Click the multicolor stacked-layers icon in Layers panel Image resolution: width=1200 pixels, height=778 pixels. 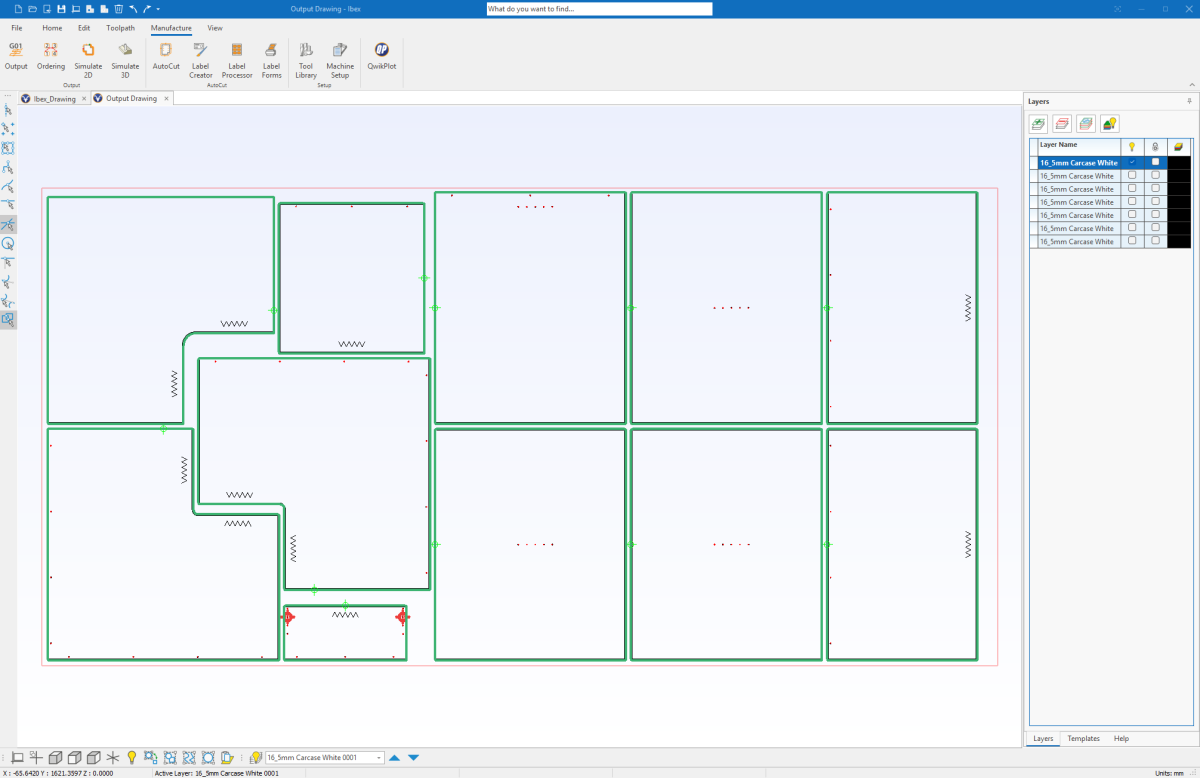1085,123
